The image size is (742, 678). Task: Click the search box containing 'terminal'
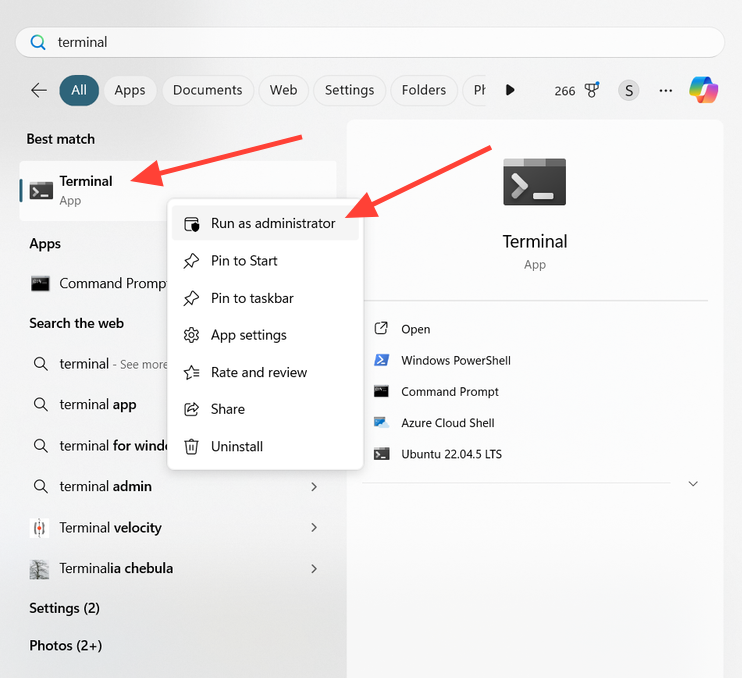[370, 42]
